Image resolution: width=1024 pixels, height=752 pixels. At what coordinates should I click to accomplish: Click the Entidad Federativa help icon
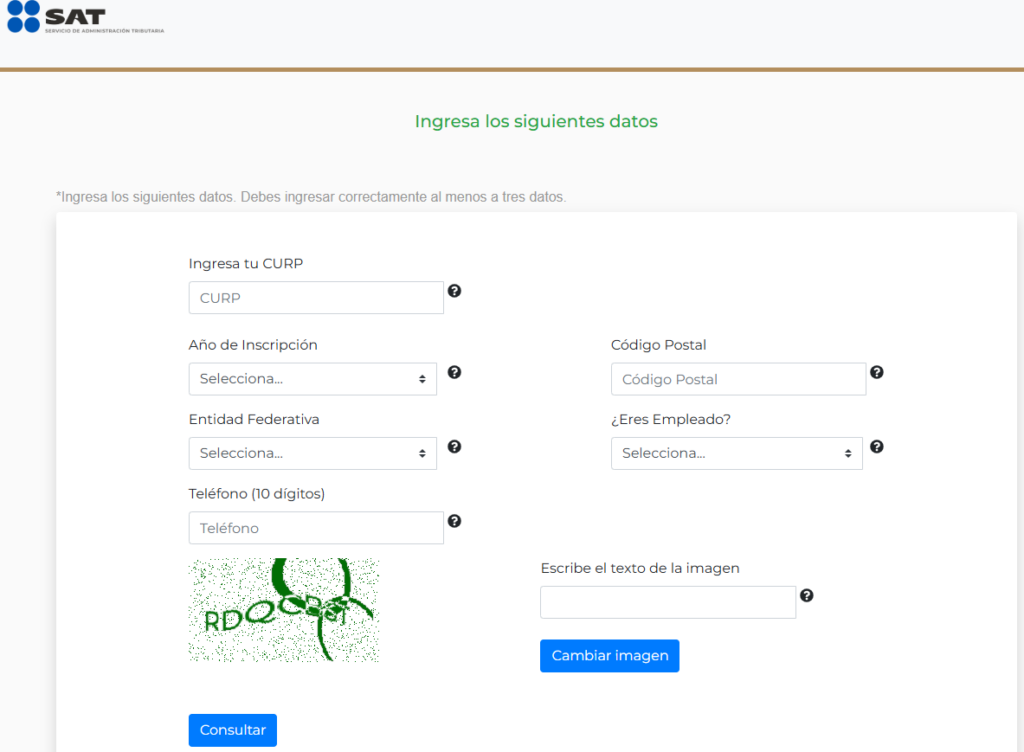[x=454, y=446]
